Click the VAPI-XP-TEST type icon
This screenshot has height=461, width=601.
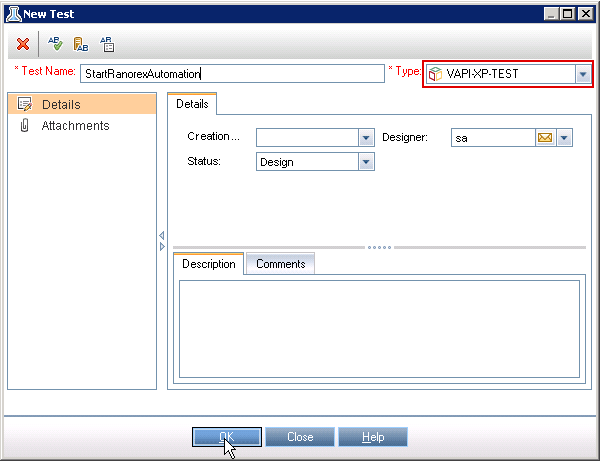(435, 74)
